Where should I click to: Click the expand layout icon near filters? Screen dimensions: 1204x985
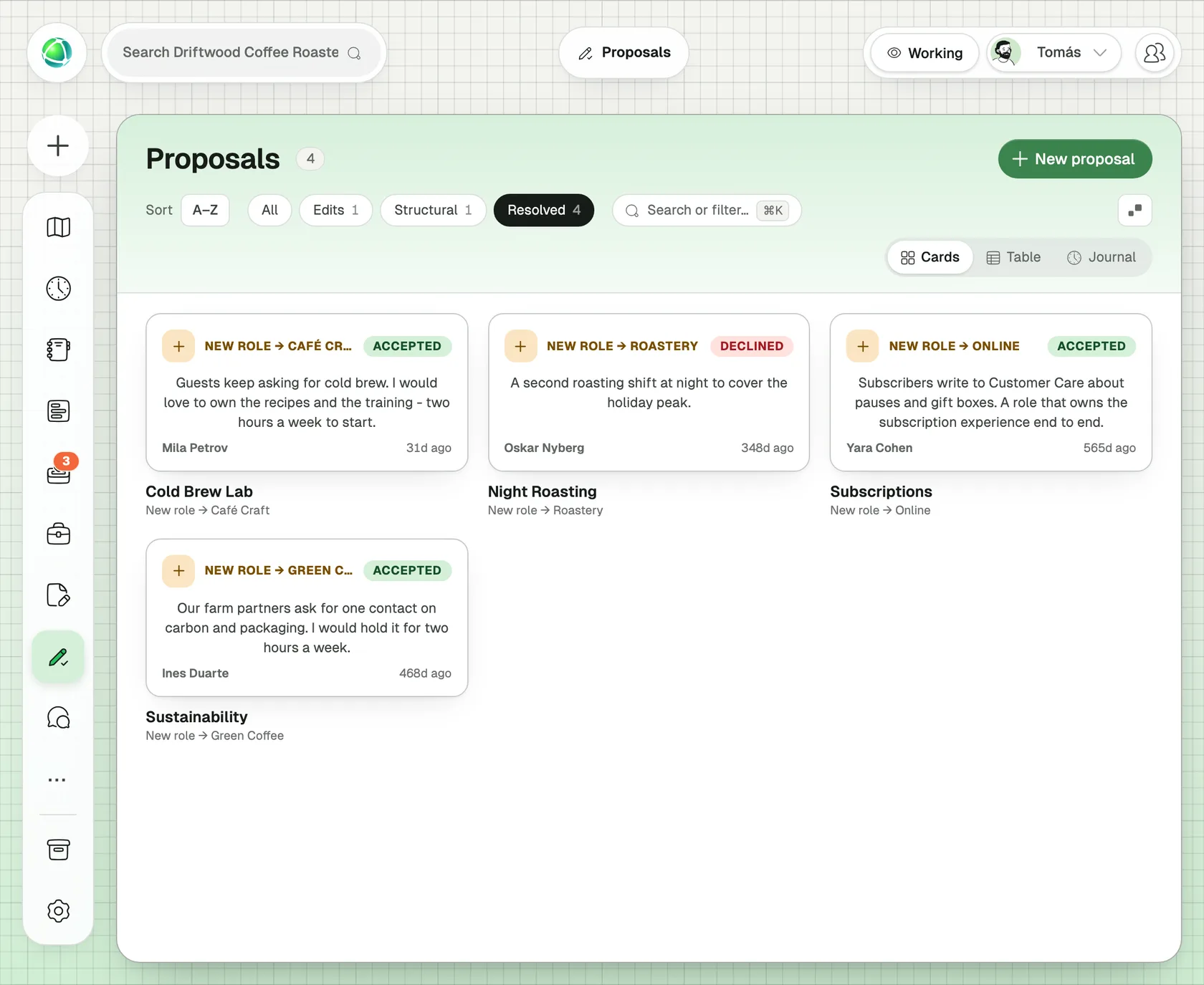pos(1134,210)
